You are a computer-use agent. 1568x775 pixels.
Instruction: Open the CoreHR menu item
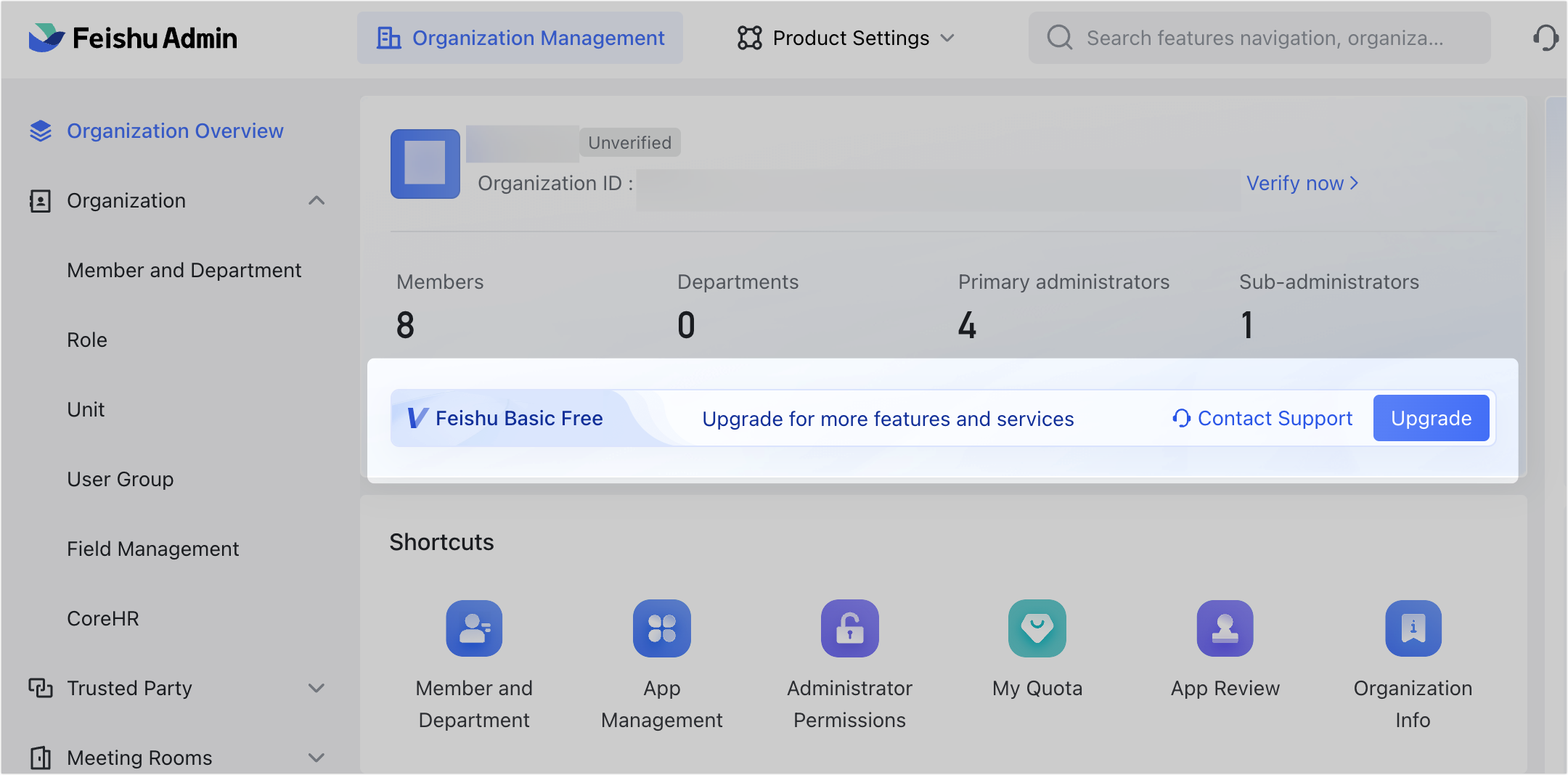(103, 618)
